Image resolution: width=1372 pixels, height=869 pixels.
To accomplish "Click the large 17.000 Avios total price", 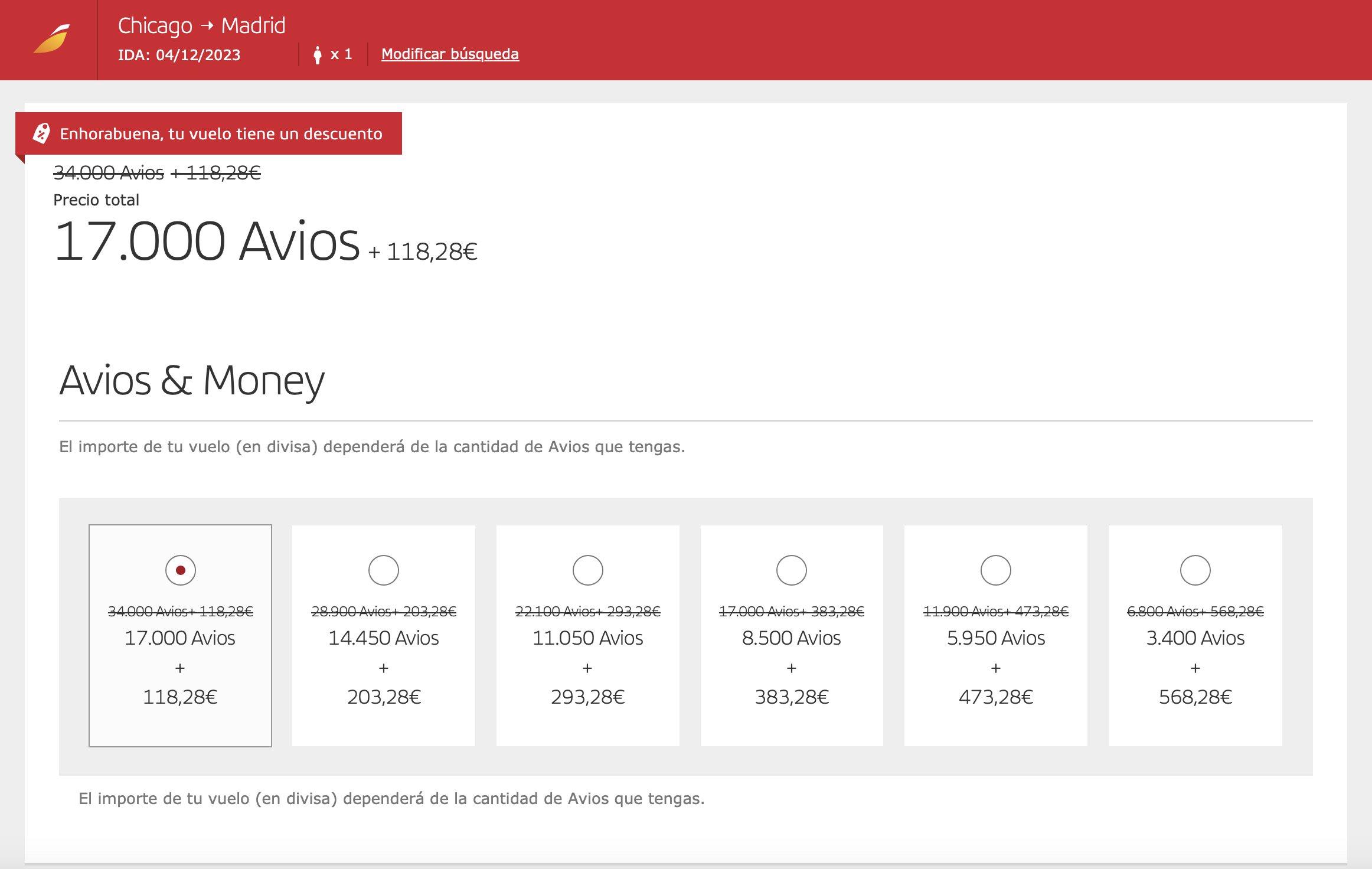I will (207, 241).
